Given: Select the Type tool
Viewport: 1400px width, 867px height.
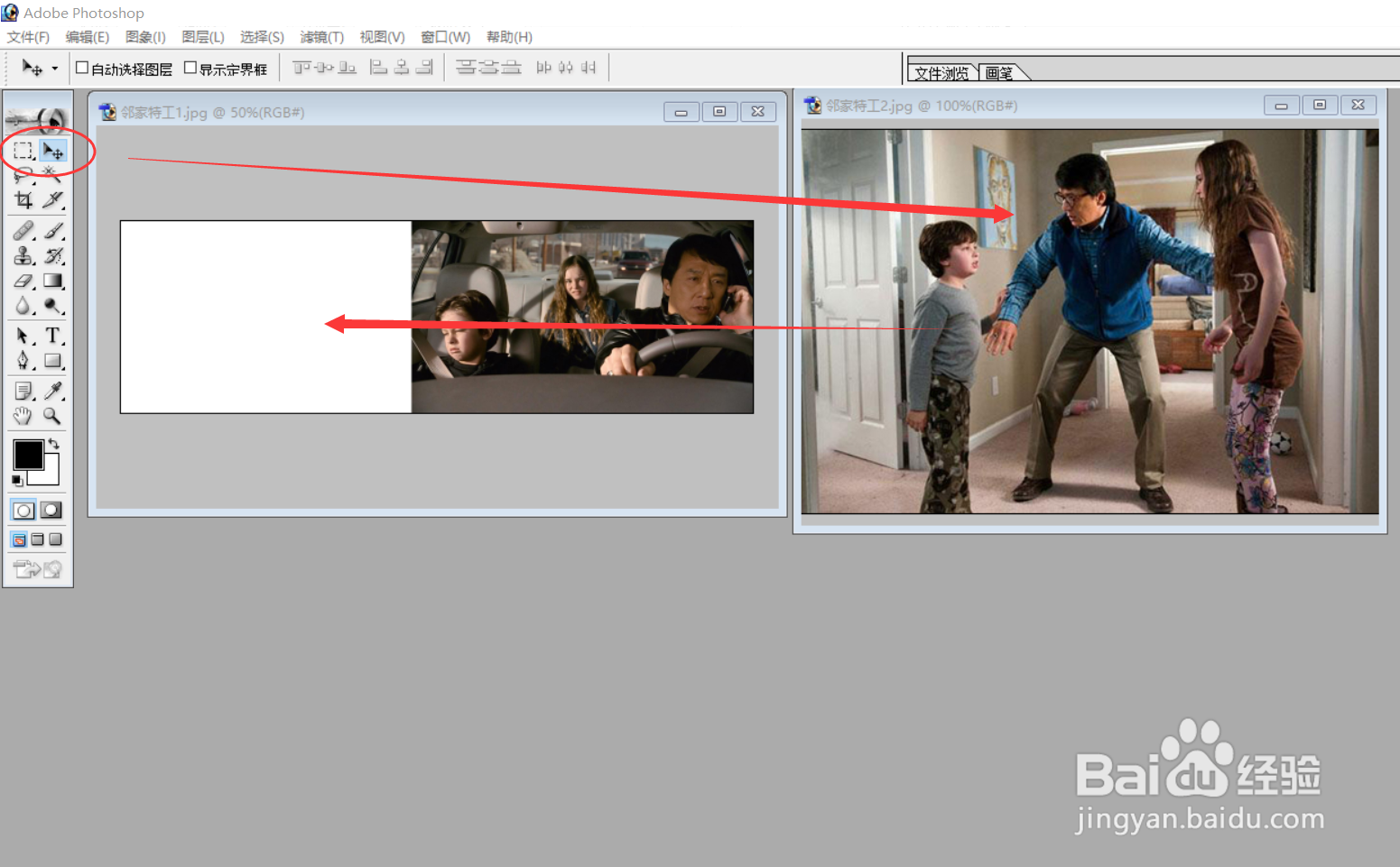Looking at the screenshot, I should tap(53, 336).
